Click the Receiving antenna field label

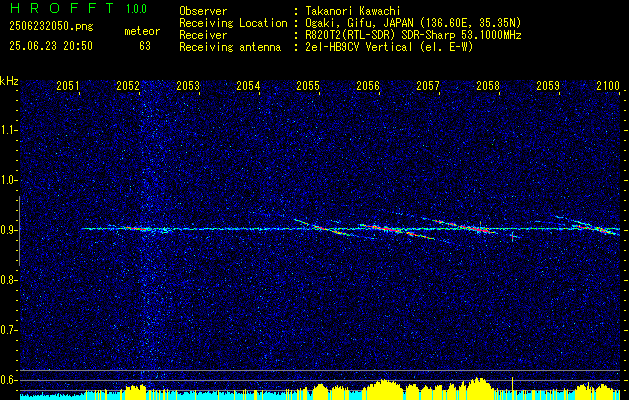[x=230, y=47]
